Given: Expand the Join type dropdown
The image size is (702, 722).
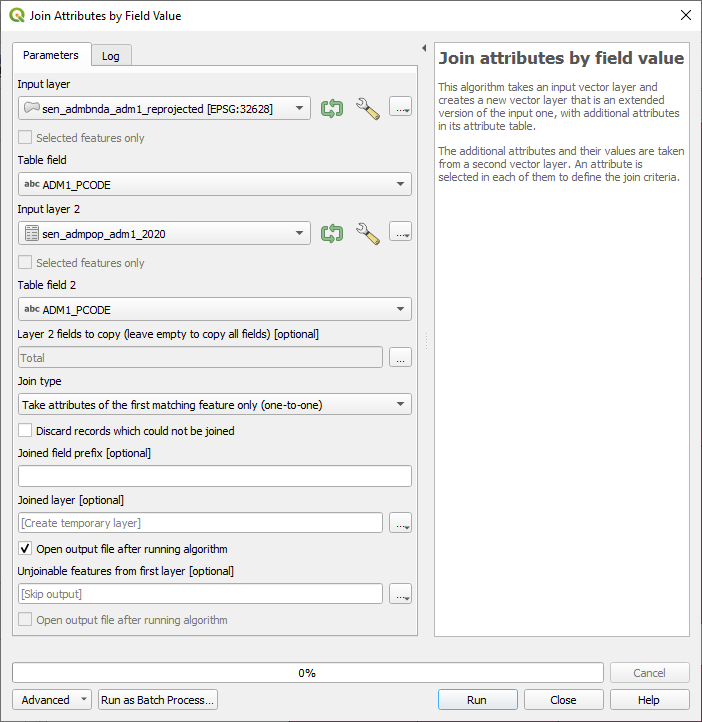Looking at the screenshot, I should [x=214, y=405].
